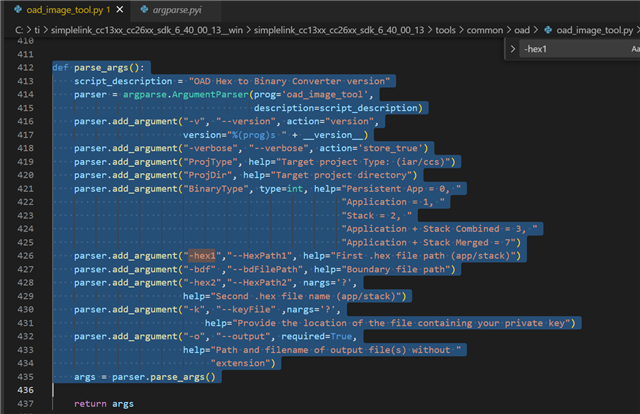Open 'oad_image_tool.py' breadcrumb file segment
Viewport: 640px width, 414px height.
point(595,30)
